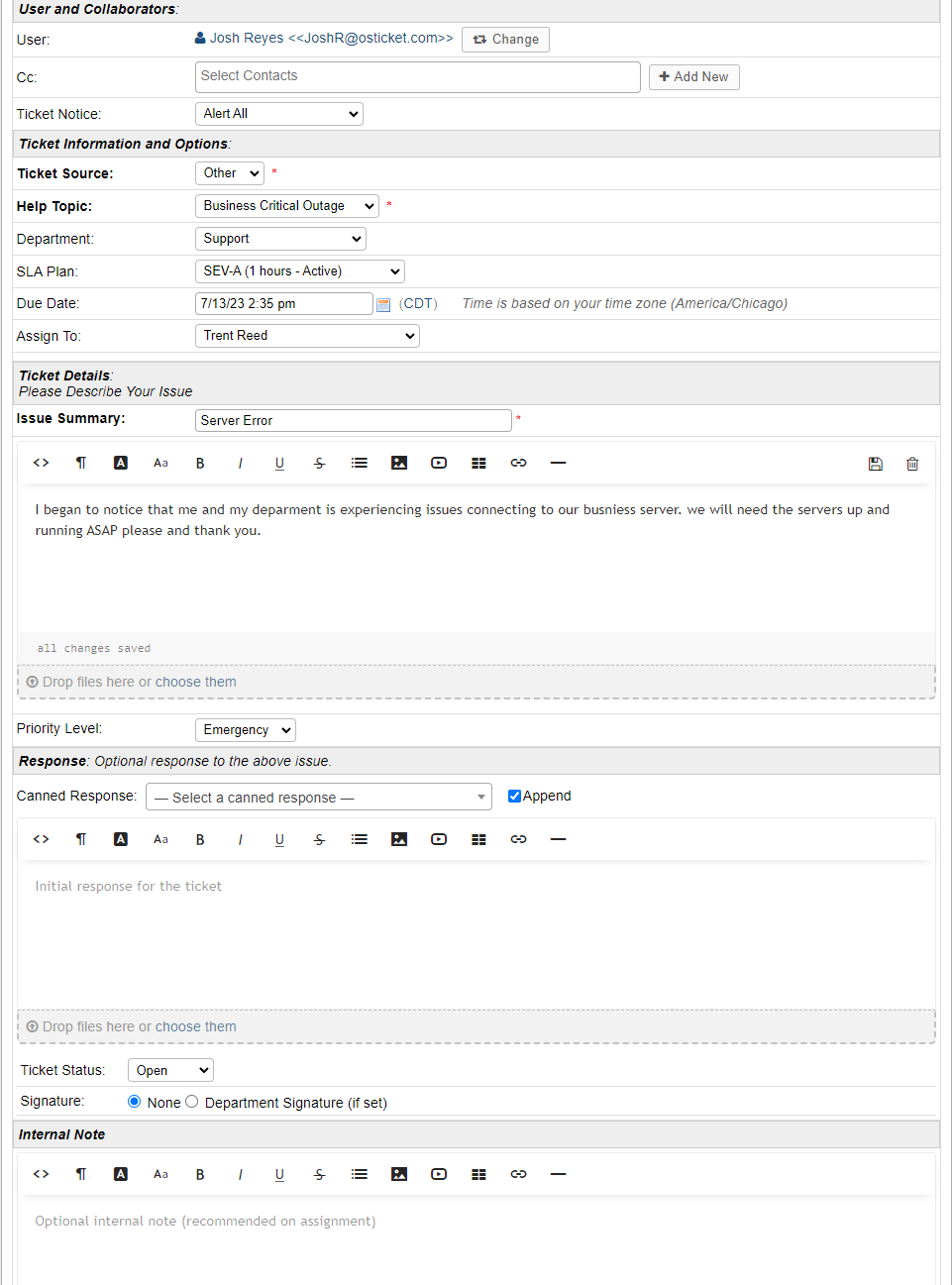Viewport: 952px width, 1285px height.
Task: Open the Help Topic dropdown
Action: (x=286, y=205)
